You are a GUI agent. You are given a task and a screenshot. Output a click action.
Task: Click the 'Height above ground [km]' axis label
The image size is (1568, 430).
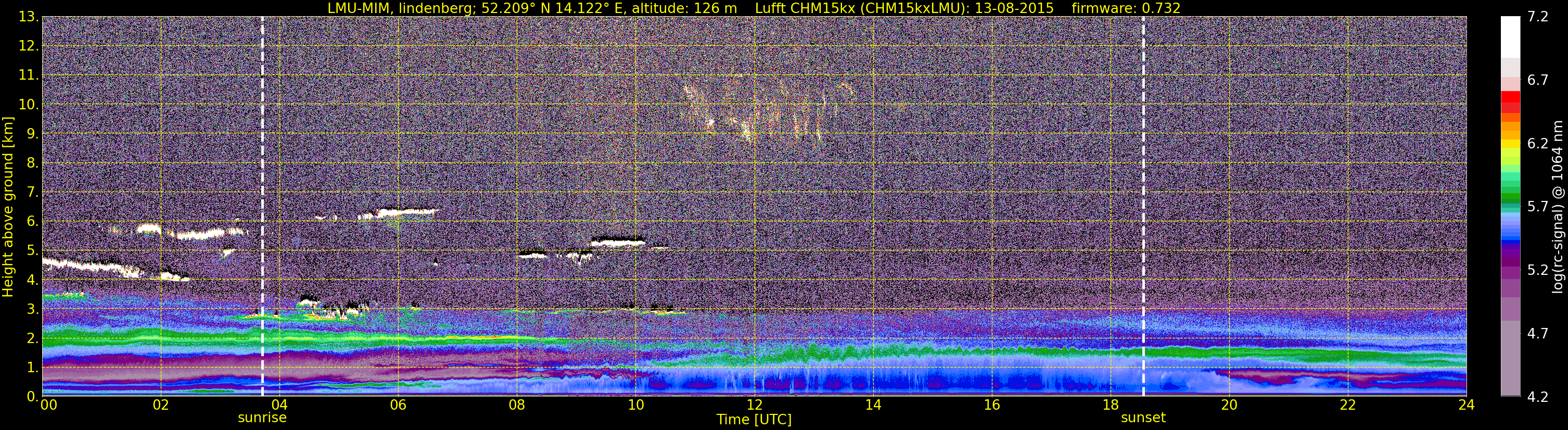(8, 207)
